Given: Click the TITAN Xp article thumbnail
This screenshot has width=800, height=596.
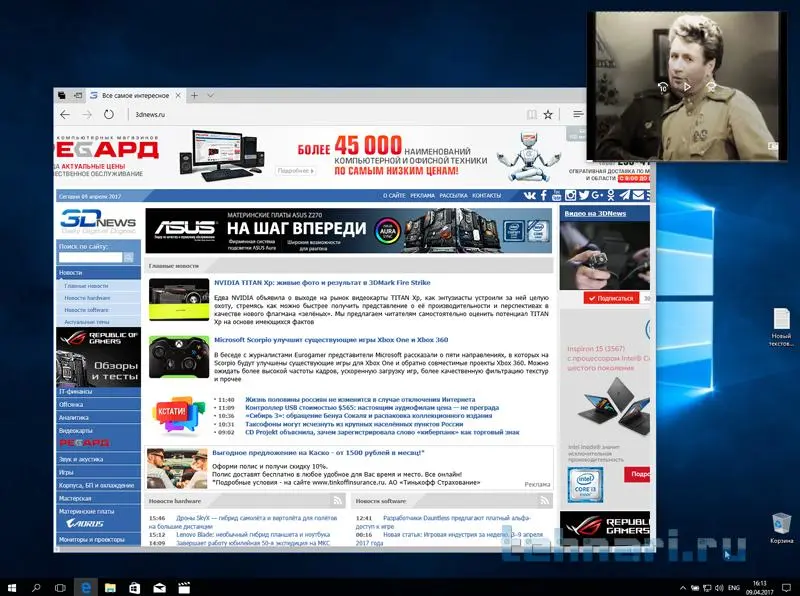Looking at the screenshot, I should tap(179, 300).
